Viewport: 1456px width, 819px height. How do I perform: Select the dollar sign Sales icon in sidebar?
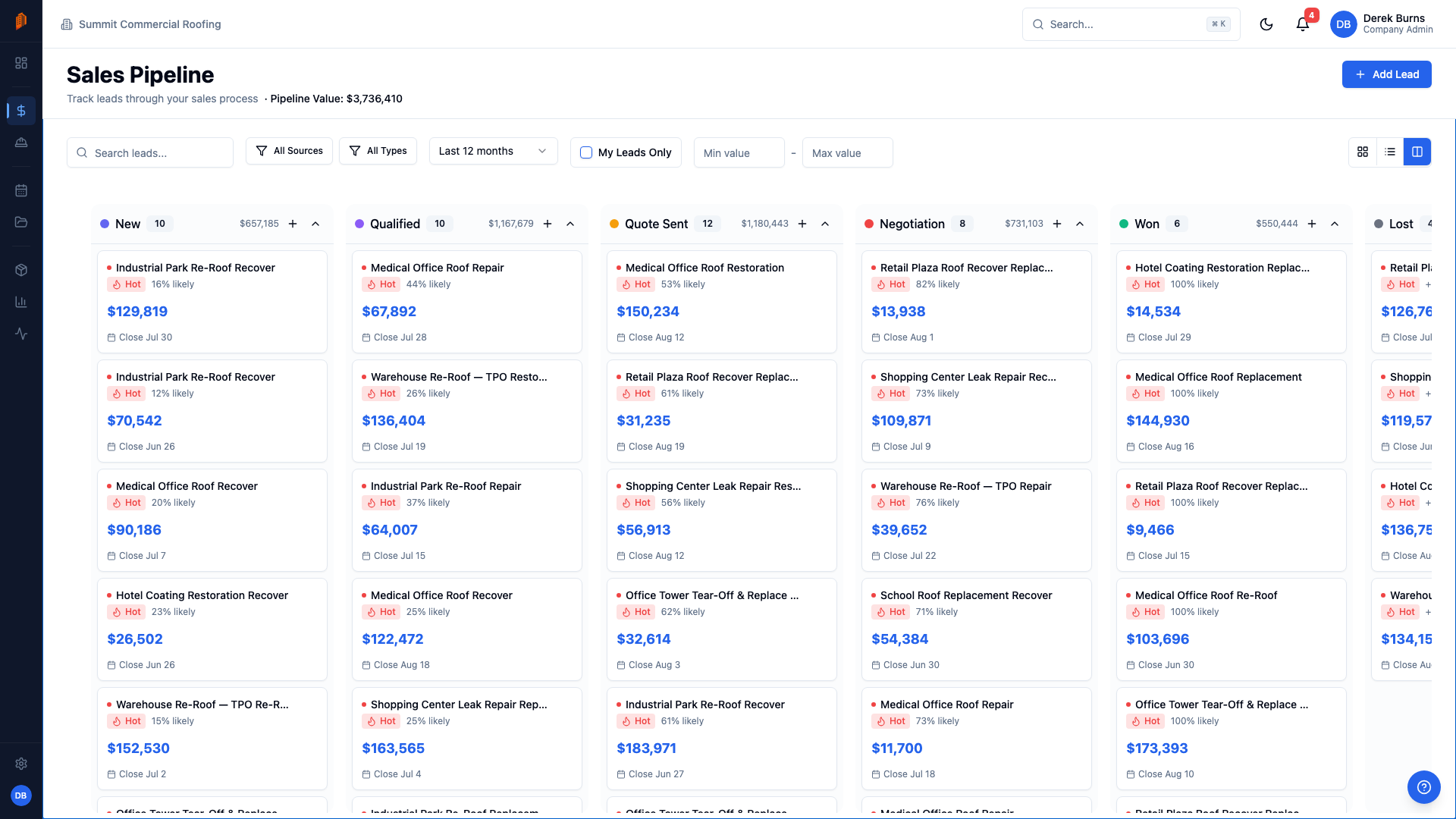pos(21,111)
